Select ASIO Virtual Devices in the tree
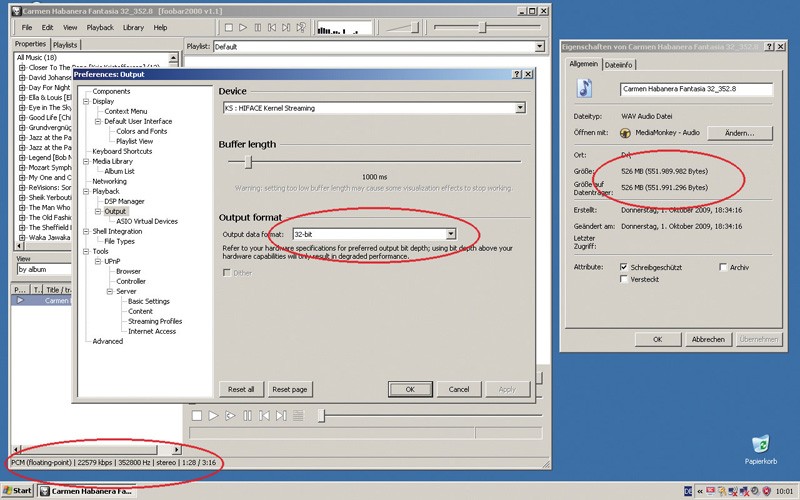This screenshot has width=800, height=500. 147,221
